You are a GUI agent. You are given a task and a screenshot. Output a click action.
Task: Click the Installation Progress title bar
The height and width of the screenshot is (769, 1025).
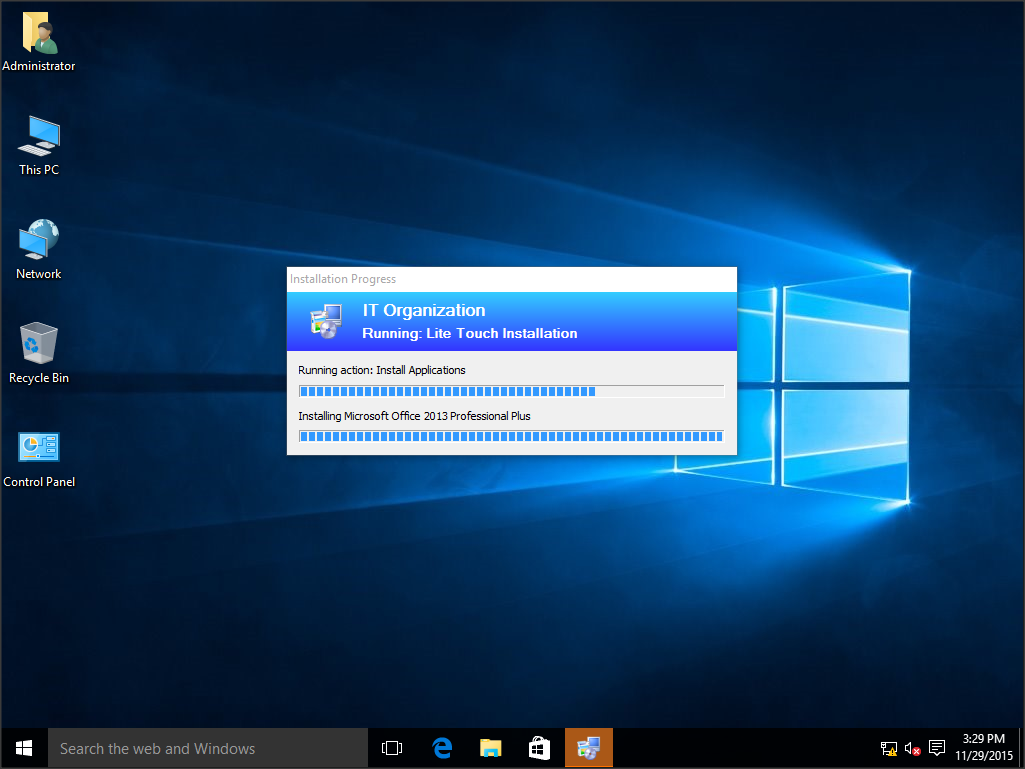coord(511,279)
